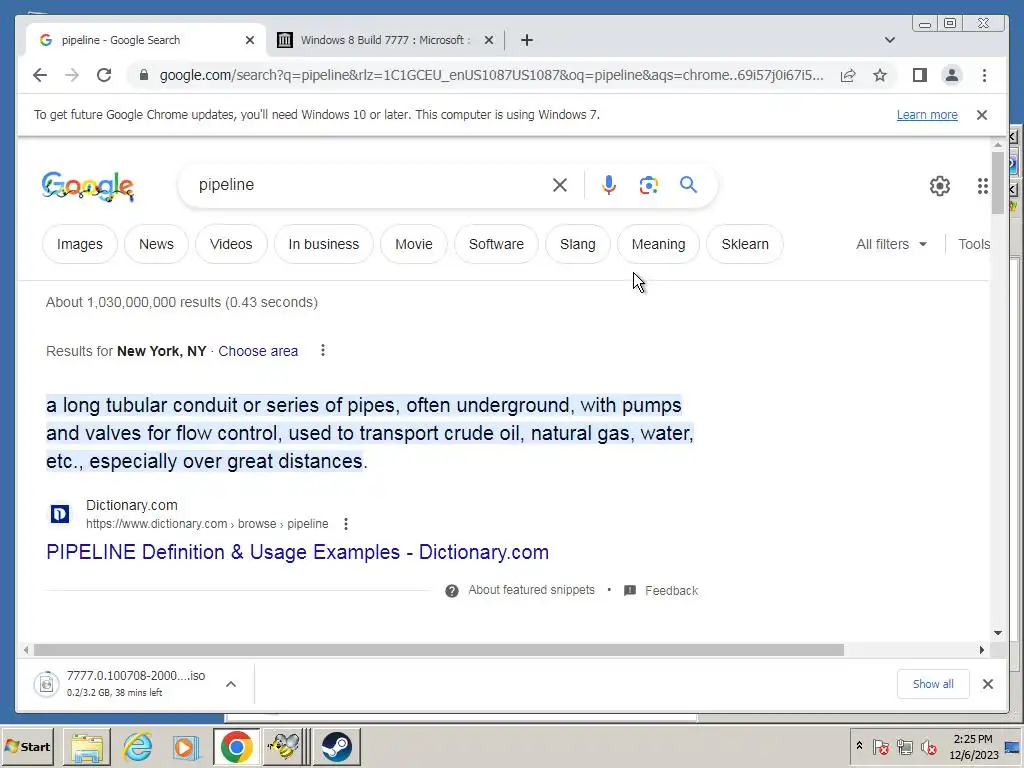Open the Chrome profile avatar menu
The width and height of the screenshot is (1024, 768).
point(952,75)
